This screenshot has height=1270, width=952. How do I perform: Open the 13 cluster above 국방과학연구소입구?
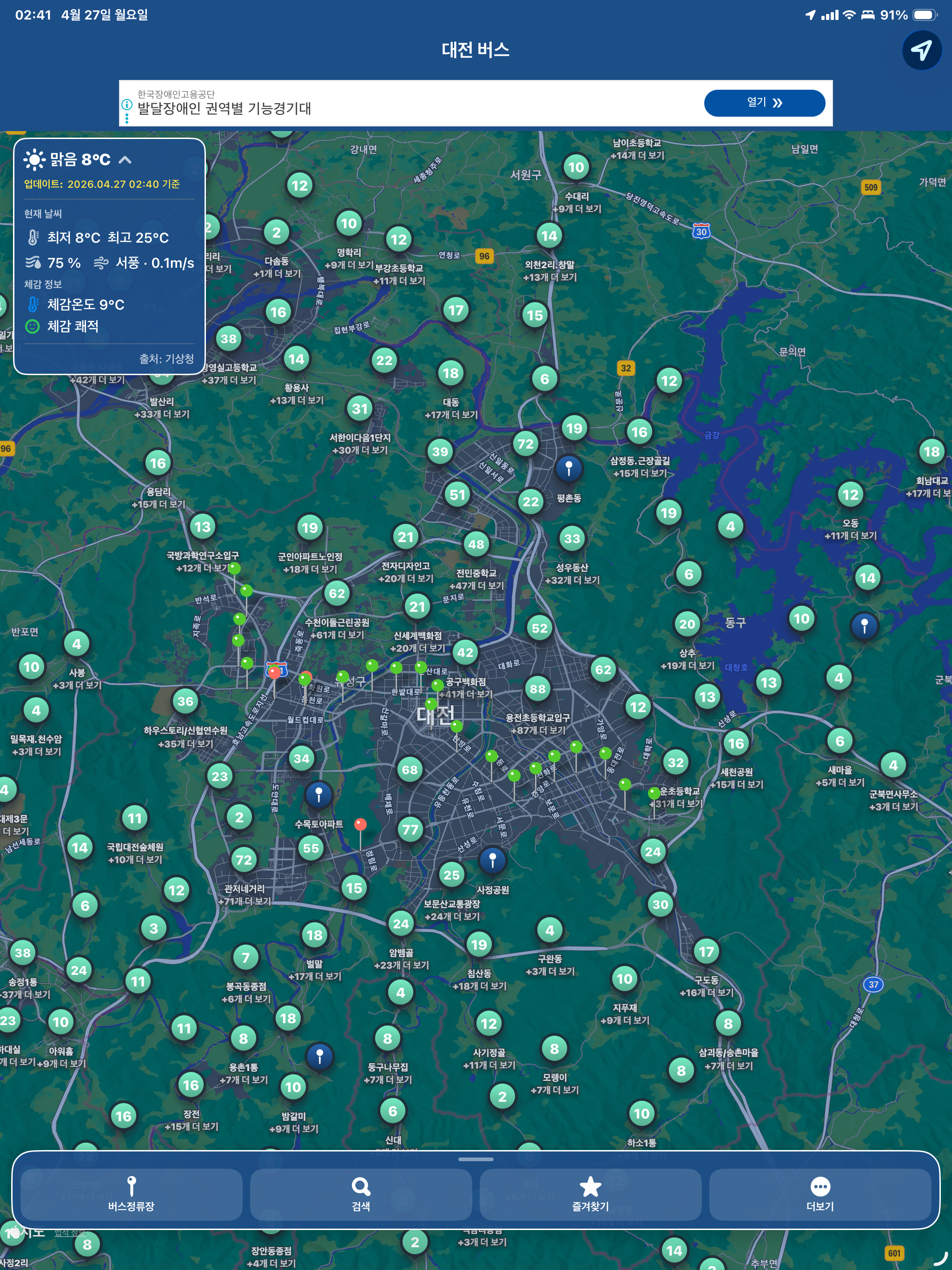tap(203, 527)
